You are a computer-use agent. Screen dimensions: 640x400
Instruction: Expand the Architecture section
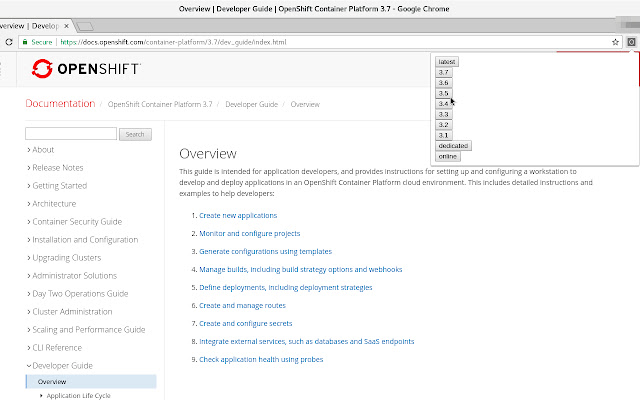tap(51, 204)
